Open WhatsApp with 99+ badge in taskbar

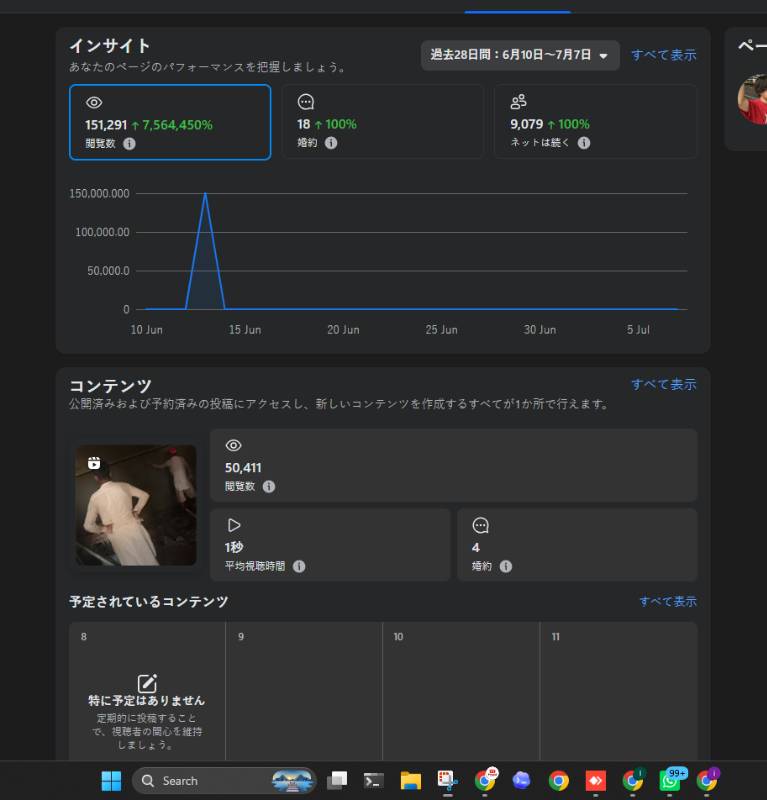pos(670,780)
